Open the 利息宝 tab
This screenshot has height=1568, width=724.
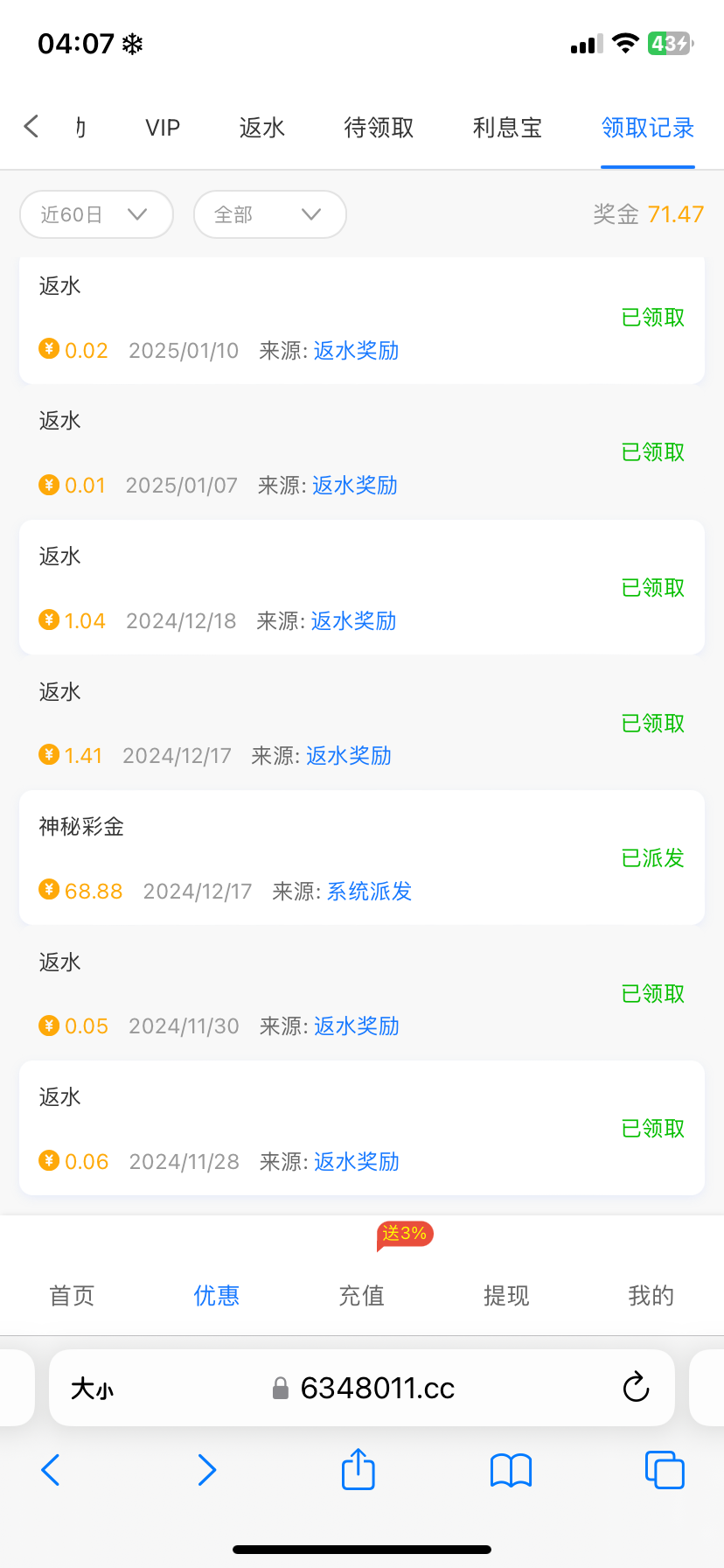tap(507, 128)
